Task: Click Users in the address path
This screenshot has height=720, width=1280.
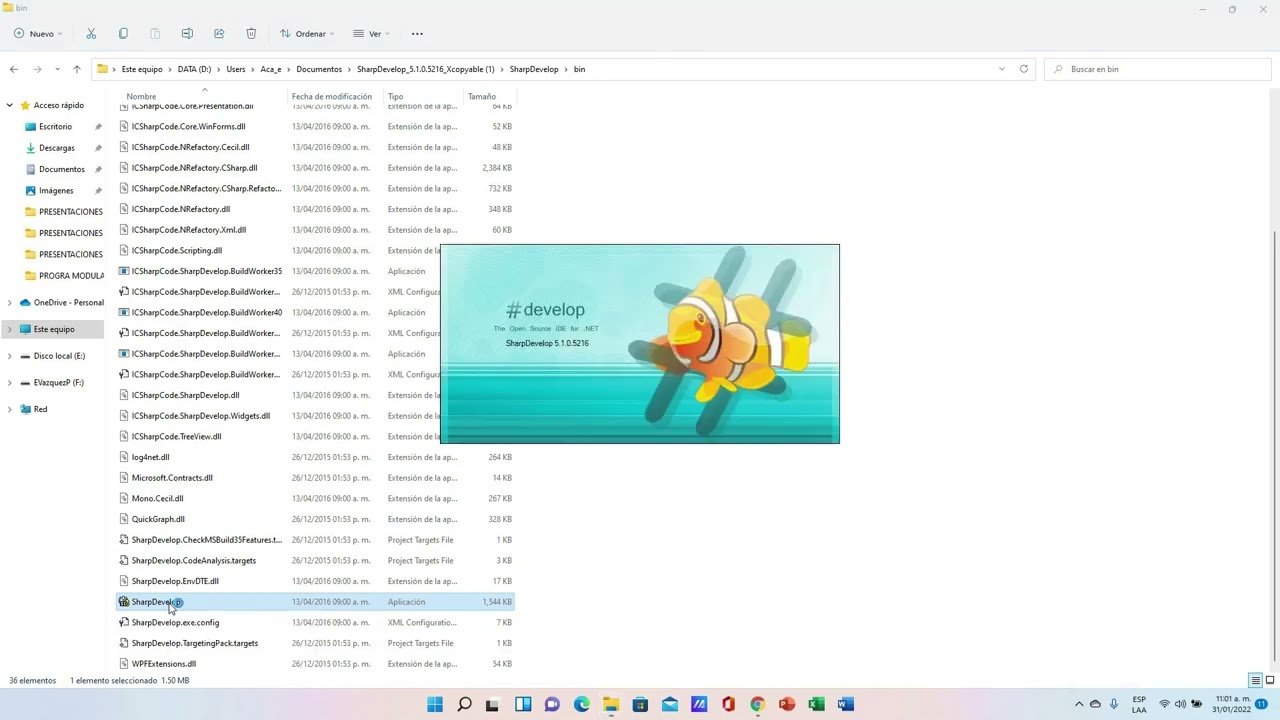Action: pos(236,69)
